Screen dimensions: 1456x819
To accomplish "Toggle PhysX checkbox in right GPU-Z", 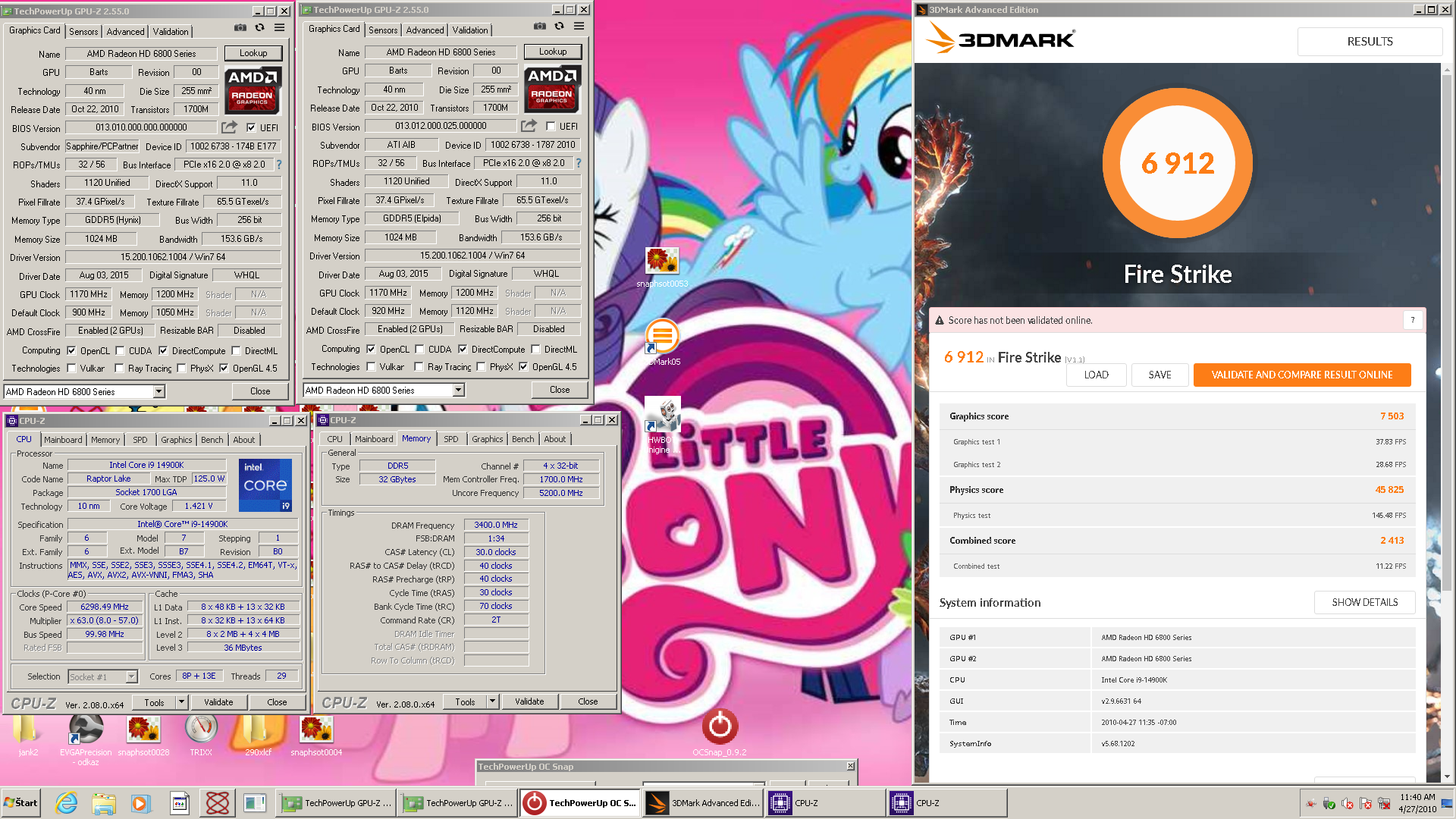I will tap(480, 366).
